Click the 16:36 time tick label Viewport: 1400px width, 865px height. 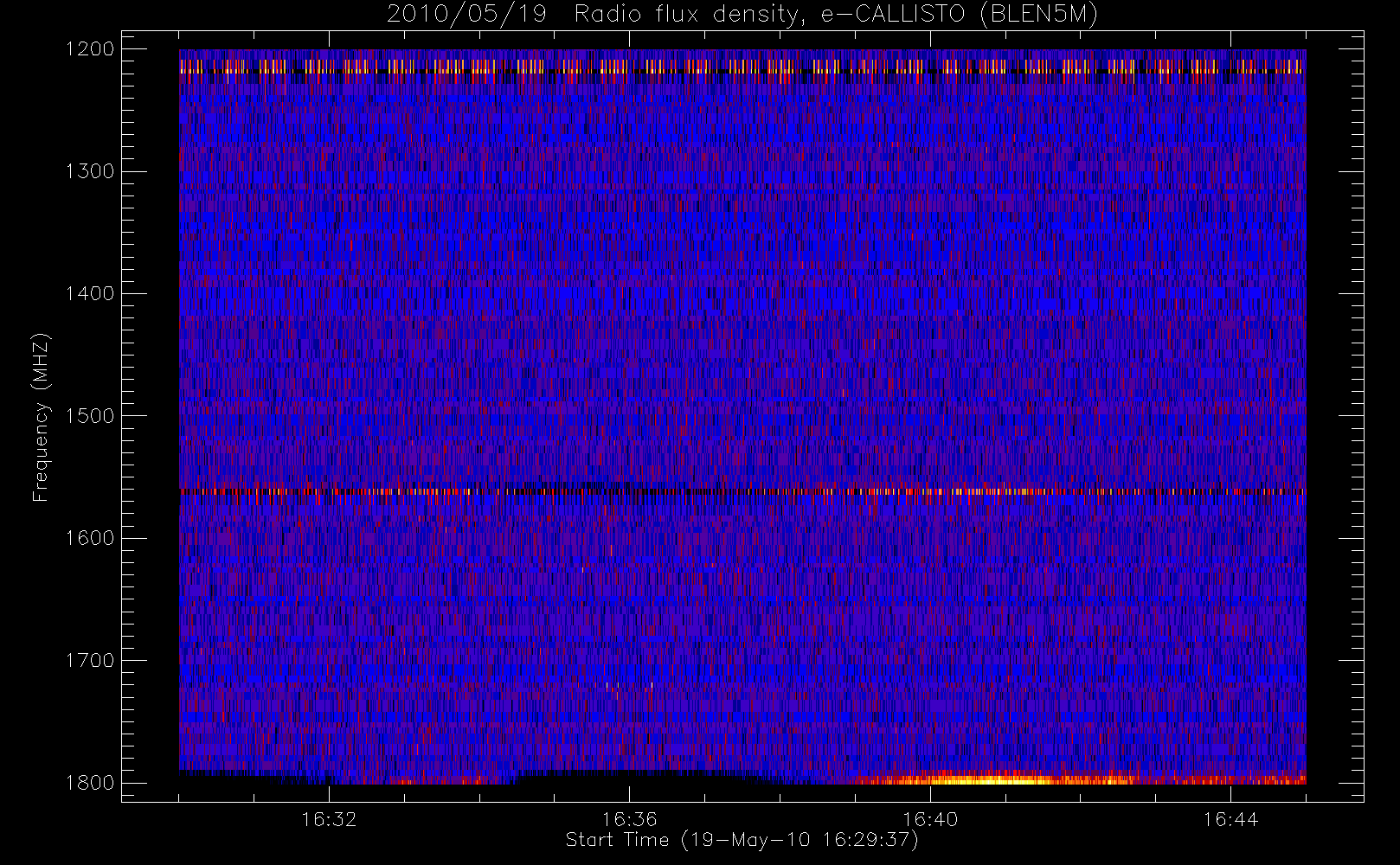point(630,818)
